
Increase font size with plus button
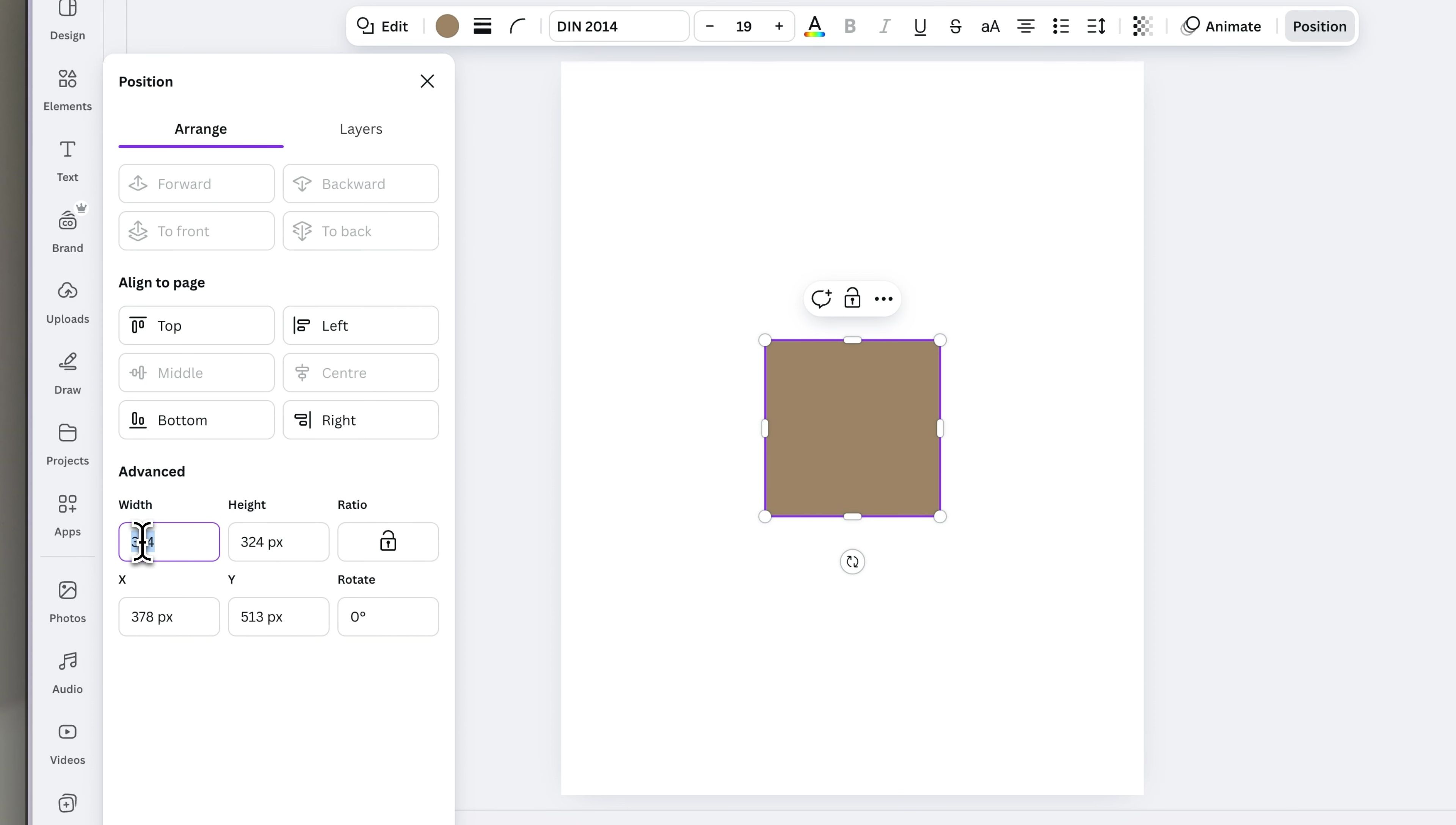779,26
